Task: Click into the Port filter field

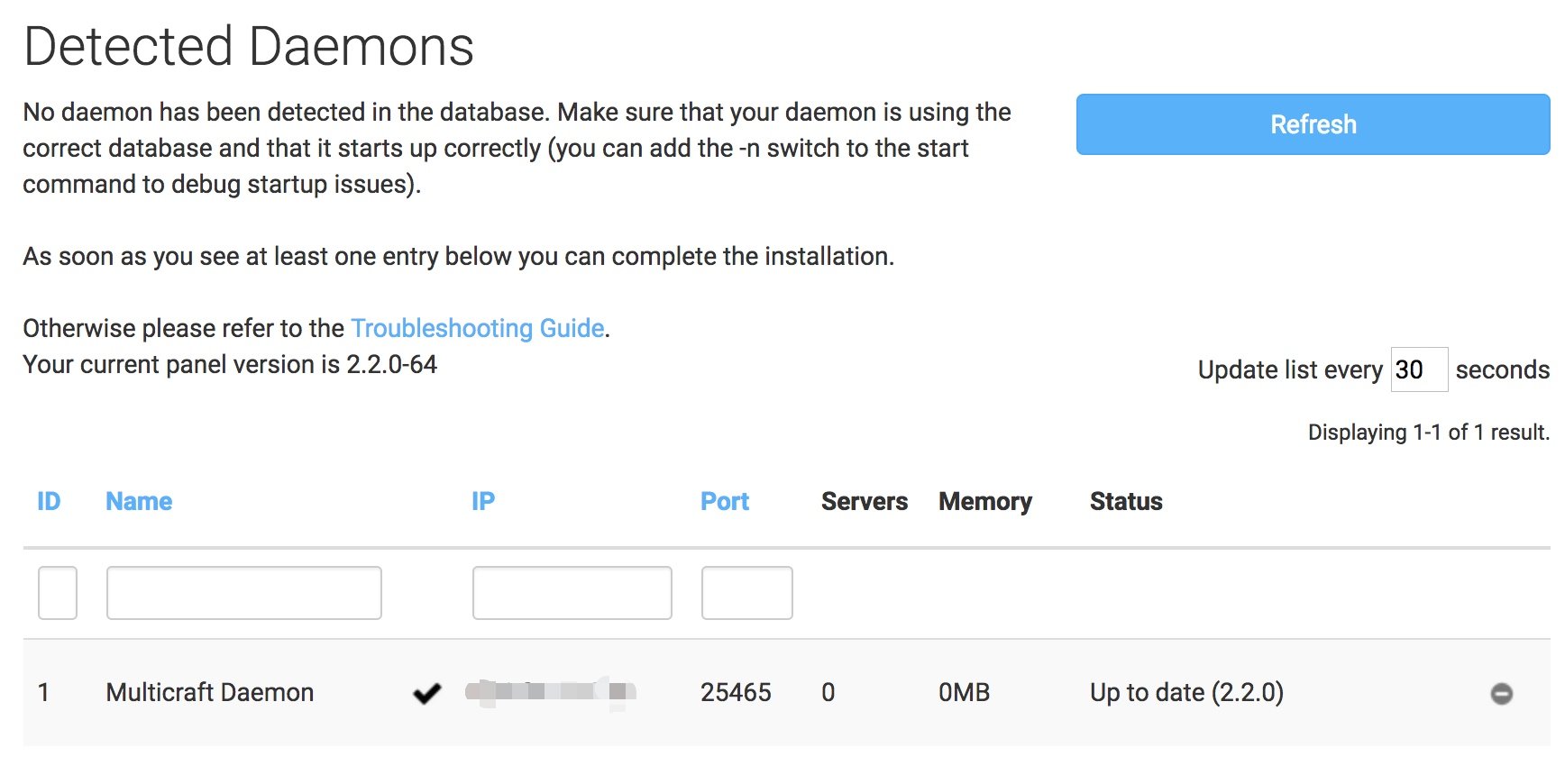Action: point(746,593)
